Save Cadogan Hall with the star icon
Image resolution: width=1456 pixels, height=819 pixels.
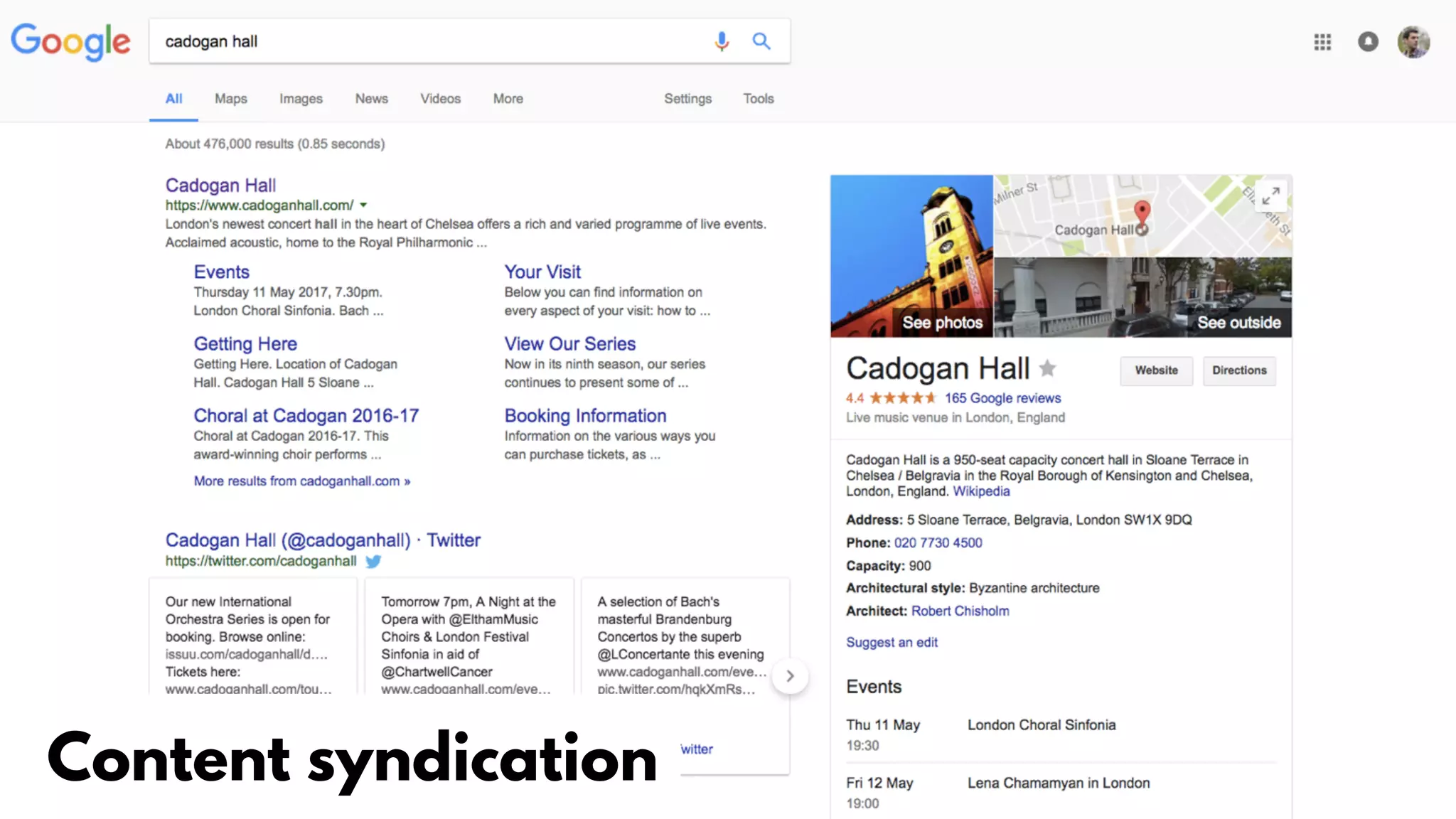[1047, 368]
